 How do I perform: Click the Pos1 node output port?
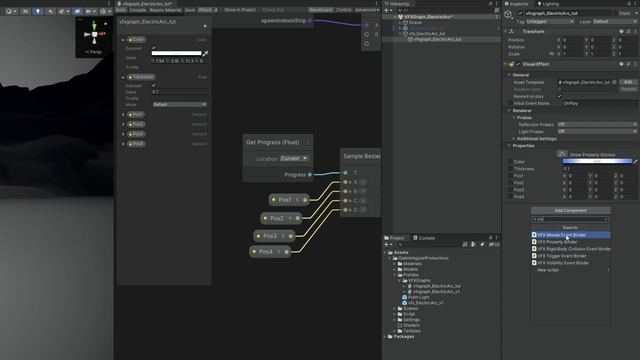305,200
